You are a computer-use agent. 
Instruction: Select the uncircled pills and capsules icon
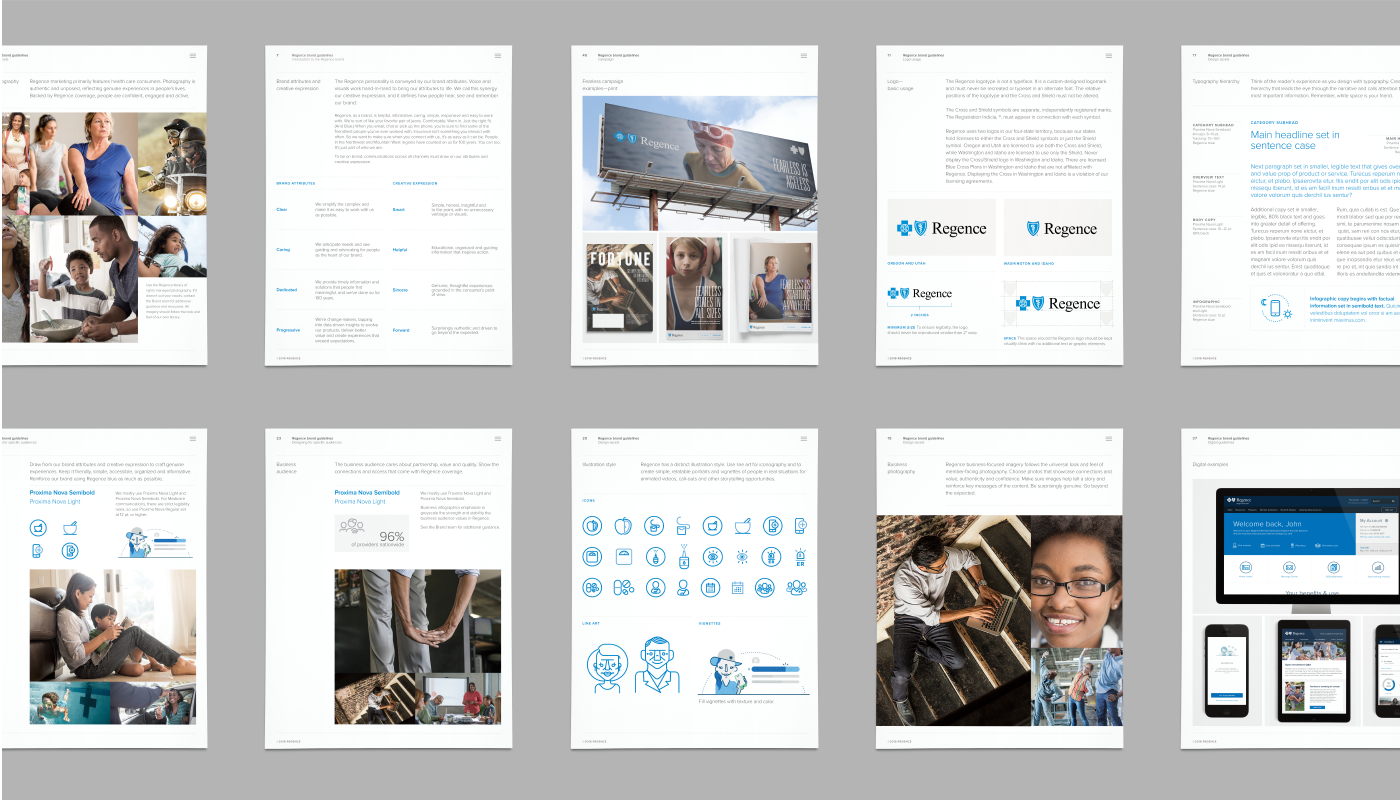(624, 587)
